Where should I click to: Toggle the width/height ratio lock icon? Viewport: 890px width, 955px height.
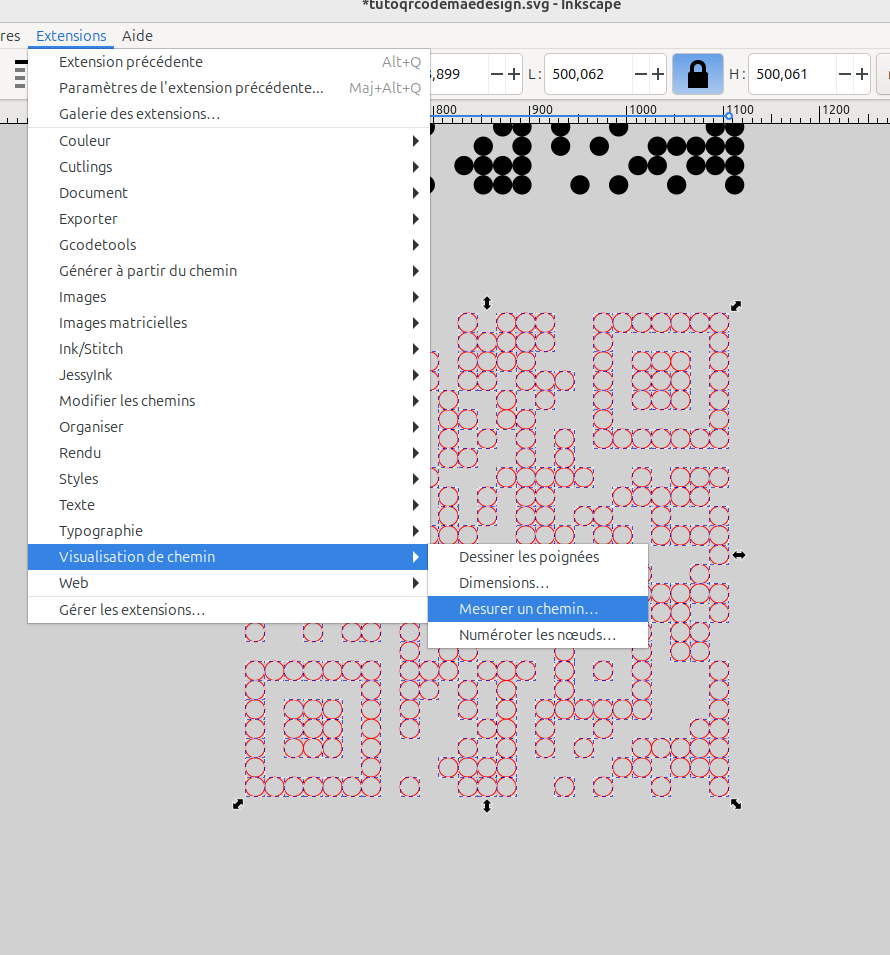(698, 74)
